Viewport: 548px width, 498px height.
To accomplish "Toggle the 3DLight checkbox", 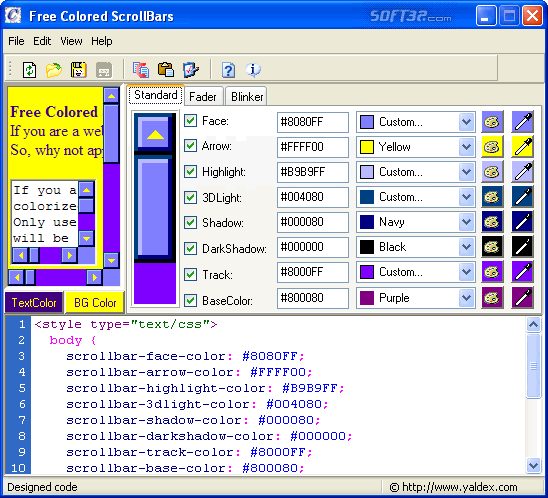I will coord(190,197).
